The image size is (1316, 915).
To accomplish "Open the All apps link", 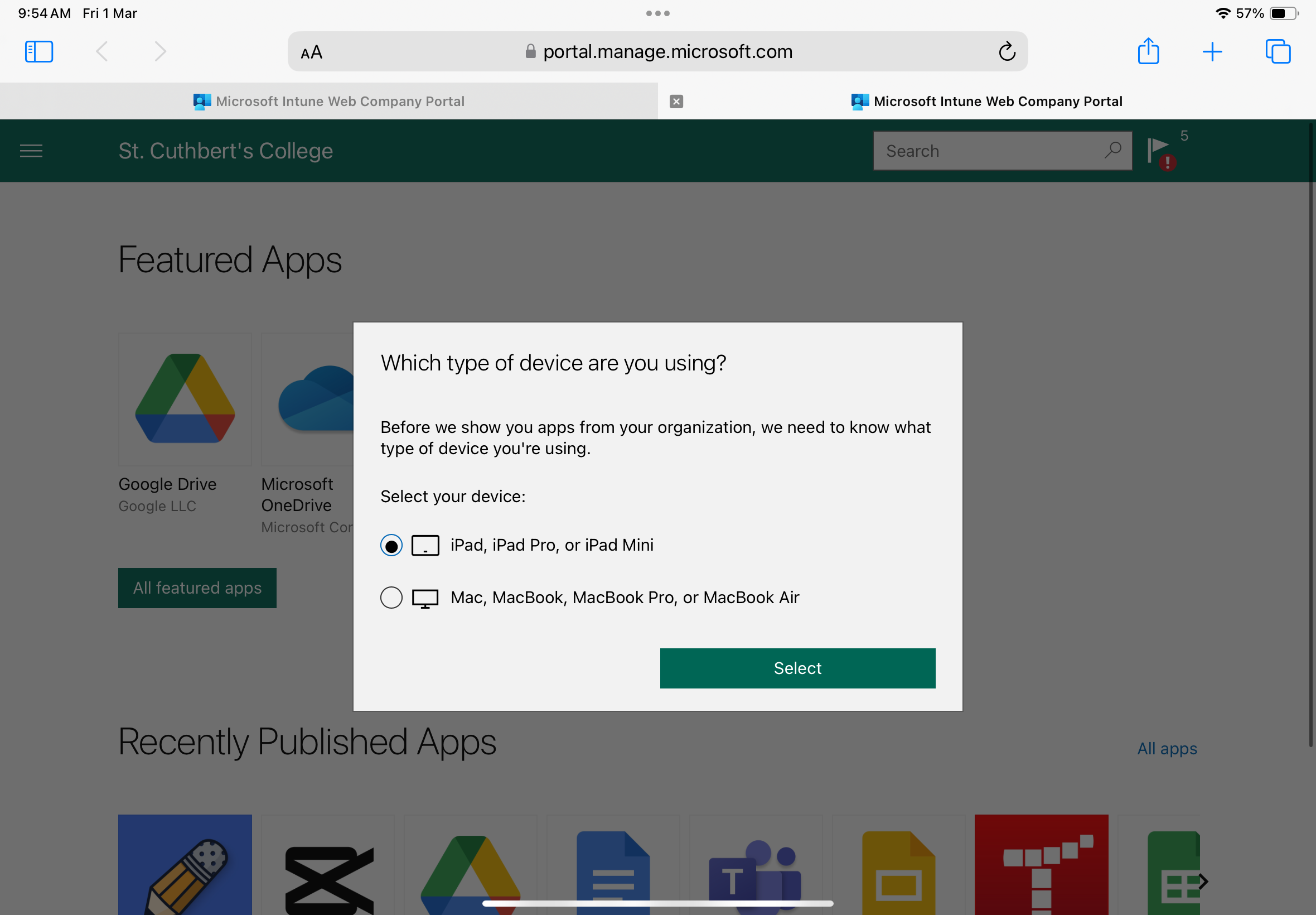I will (1167, 749).
